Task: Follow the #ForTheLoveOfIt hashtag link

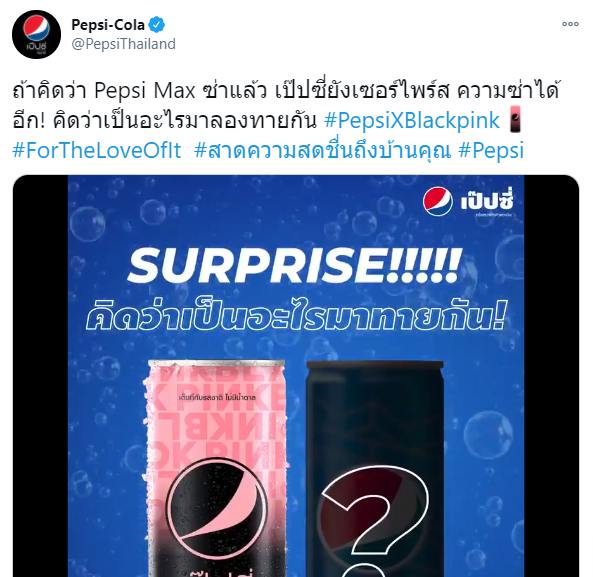Action: coord(97,150)
